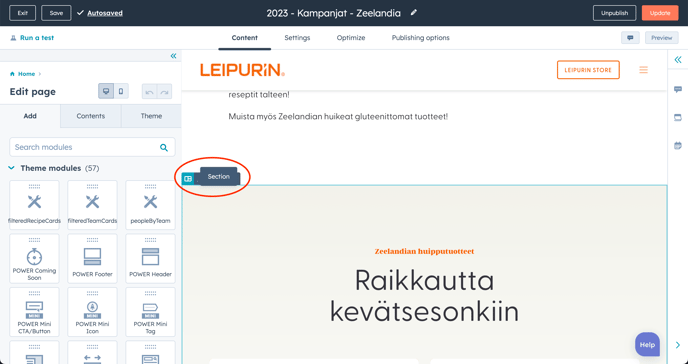Click into the Search modules field

[92, 147]
